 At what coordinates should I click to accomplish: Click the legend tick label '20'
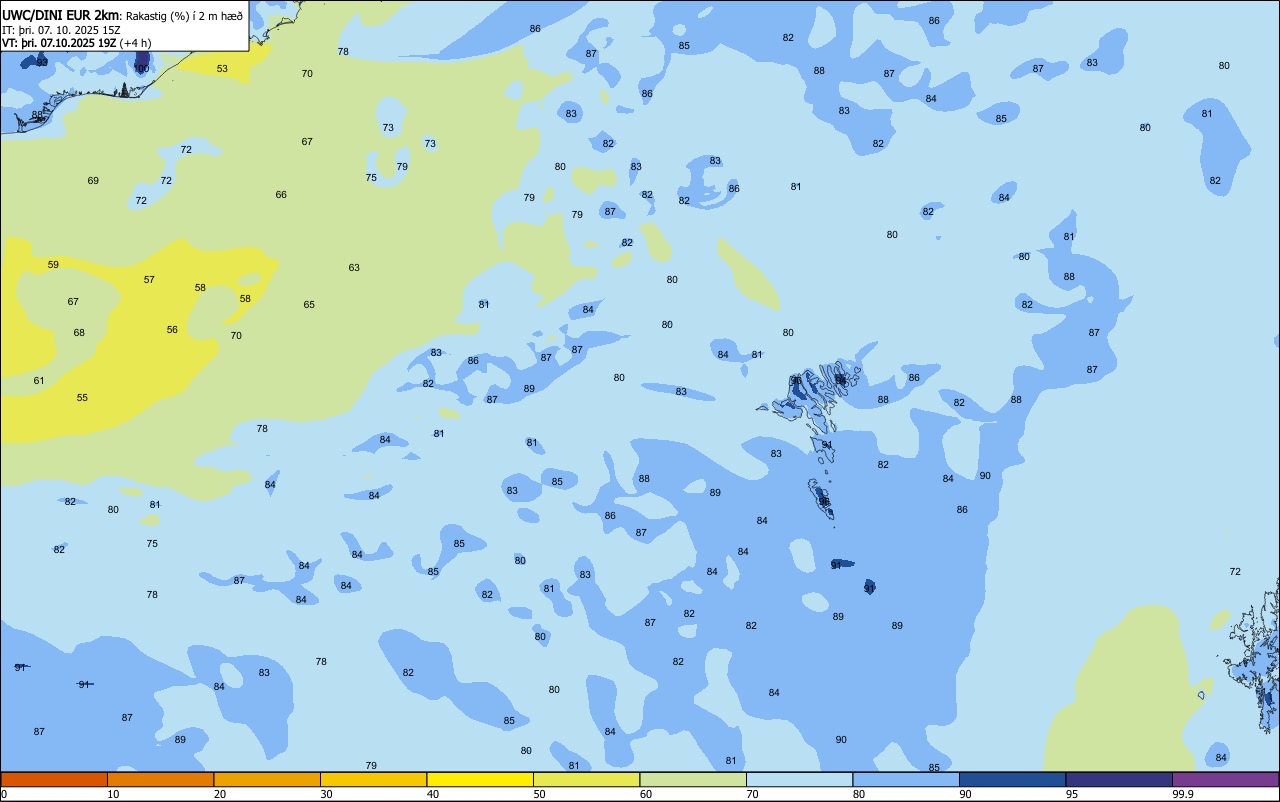pos(220,794)
